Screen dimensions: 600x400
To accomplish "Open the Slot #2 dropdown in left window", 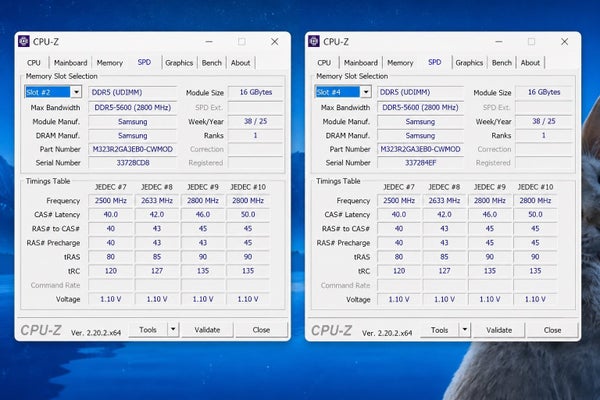I will pos(76,92).
